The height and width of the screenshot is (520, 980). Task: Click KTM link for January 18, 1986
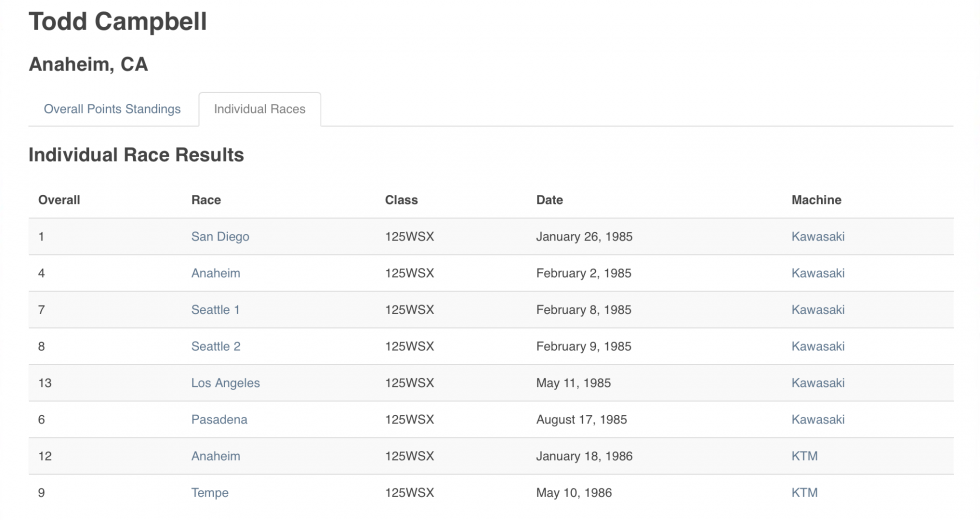click(x=804, y=456)
